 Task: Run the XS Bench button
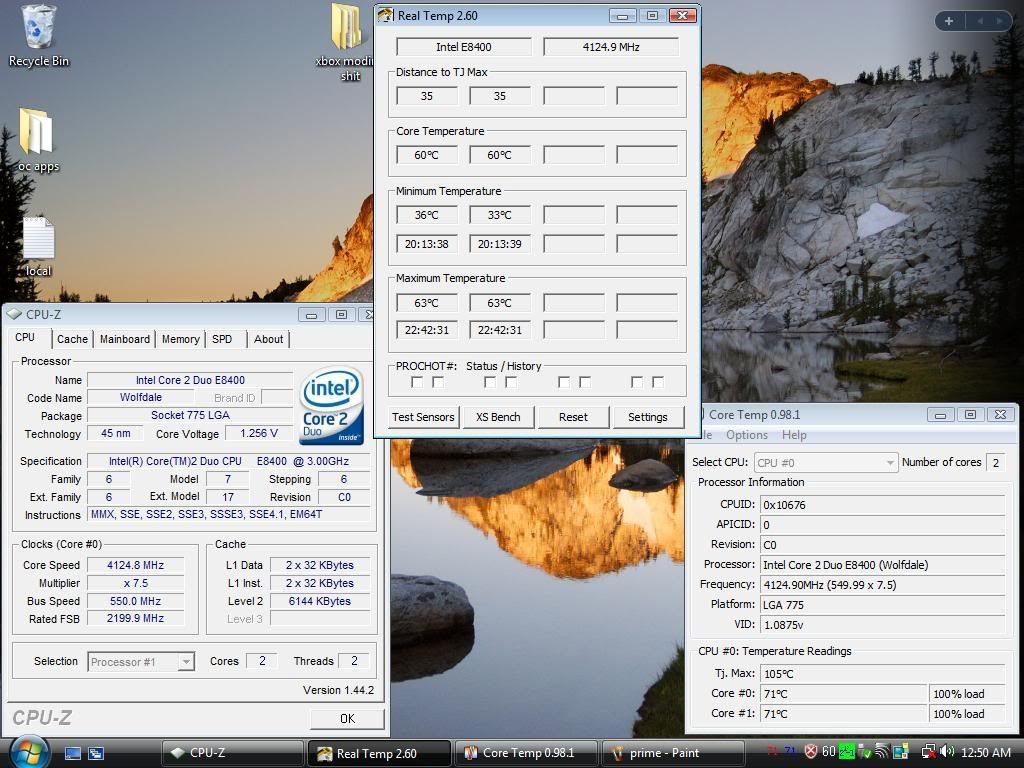[498, 417]
